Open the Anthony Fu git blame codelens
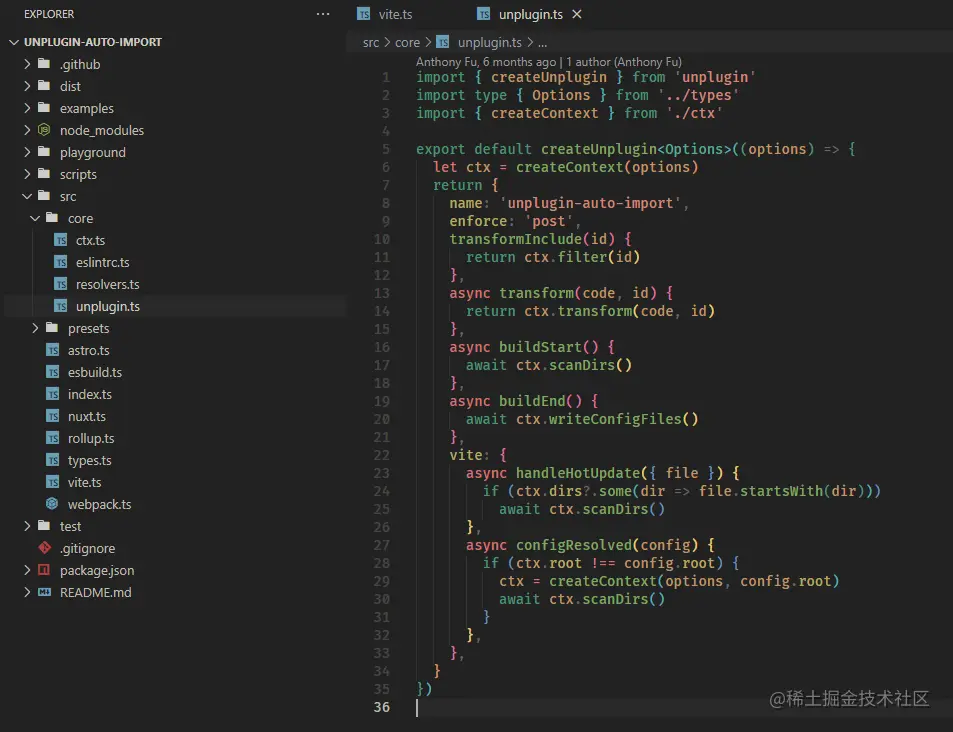 point(549,61)
